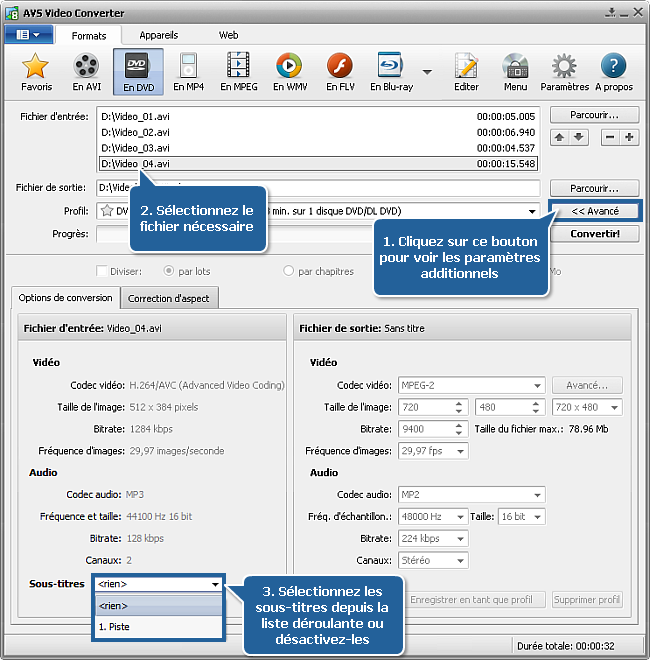
Task: Adjust image width 720 stepper
Action: pyautogui.click(x=459, y=407)
